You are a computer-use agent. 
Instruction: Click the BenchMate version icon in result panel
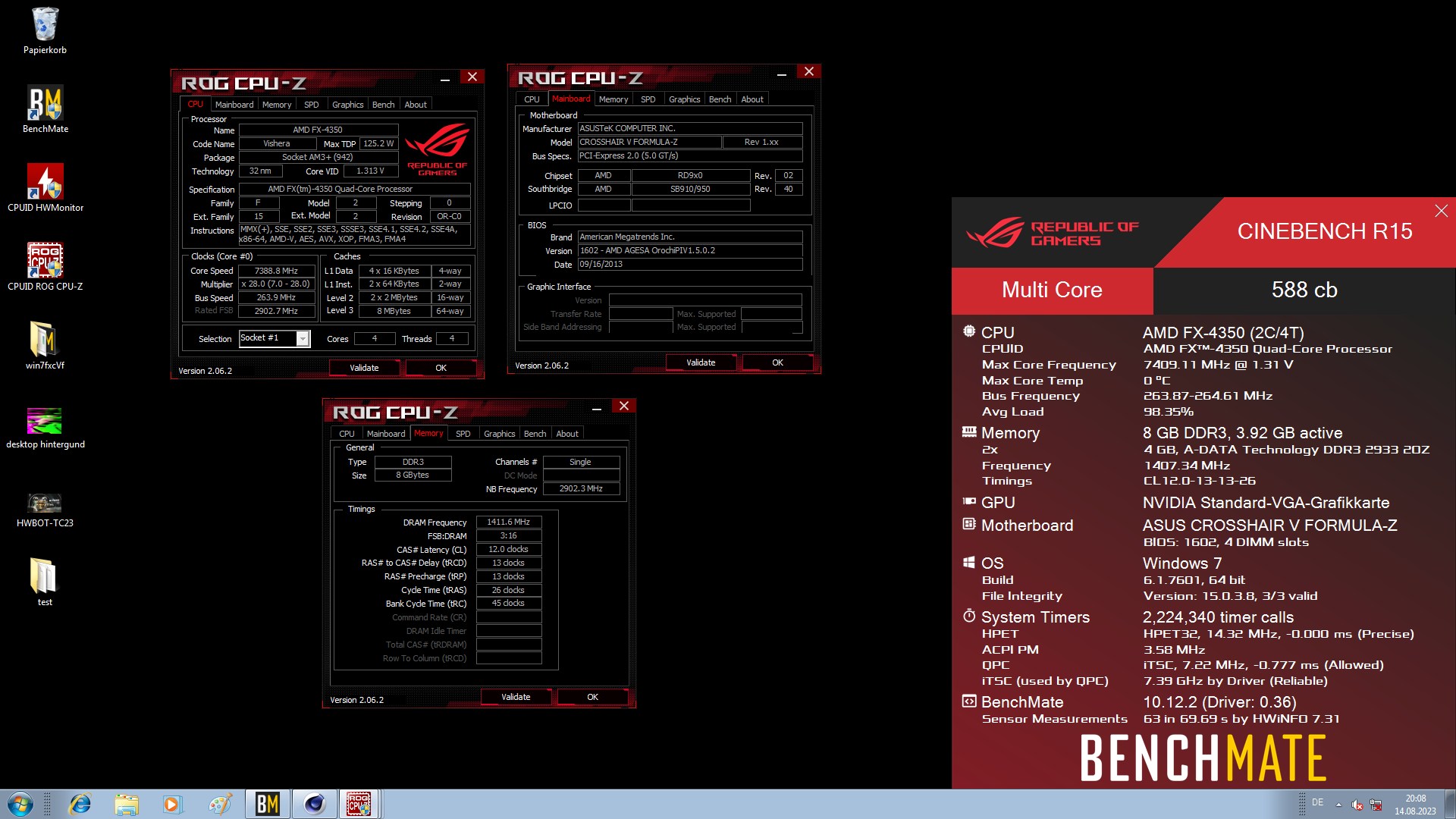coord(968,701)
